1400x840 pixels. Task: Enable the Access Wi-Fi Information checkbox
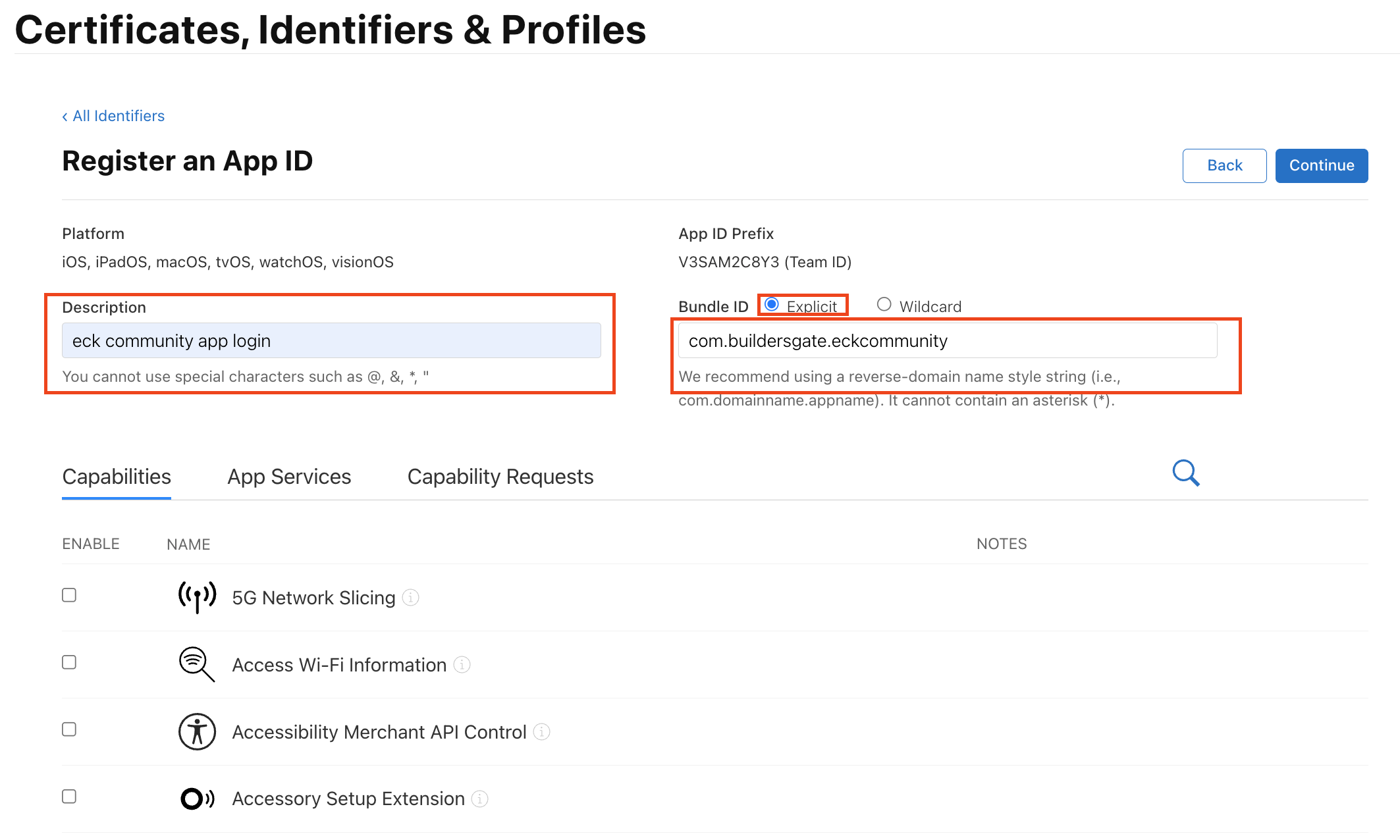tap(69, 662)
